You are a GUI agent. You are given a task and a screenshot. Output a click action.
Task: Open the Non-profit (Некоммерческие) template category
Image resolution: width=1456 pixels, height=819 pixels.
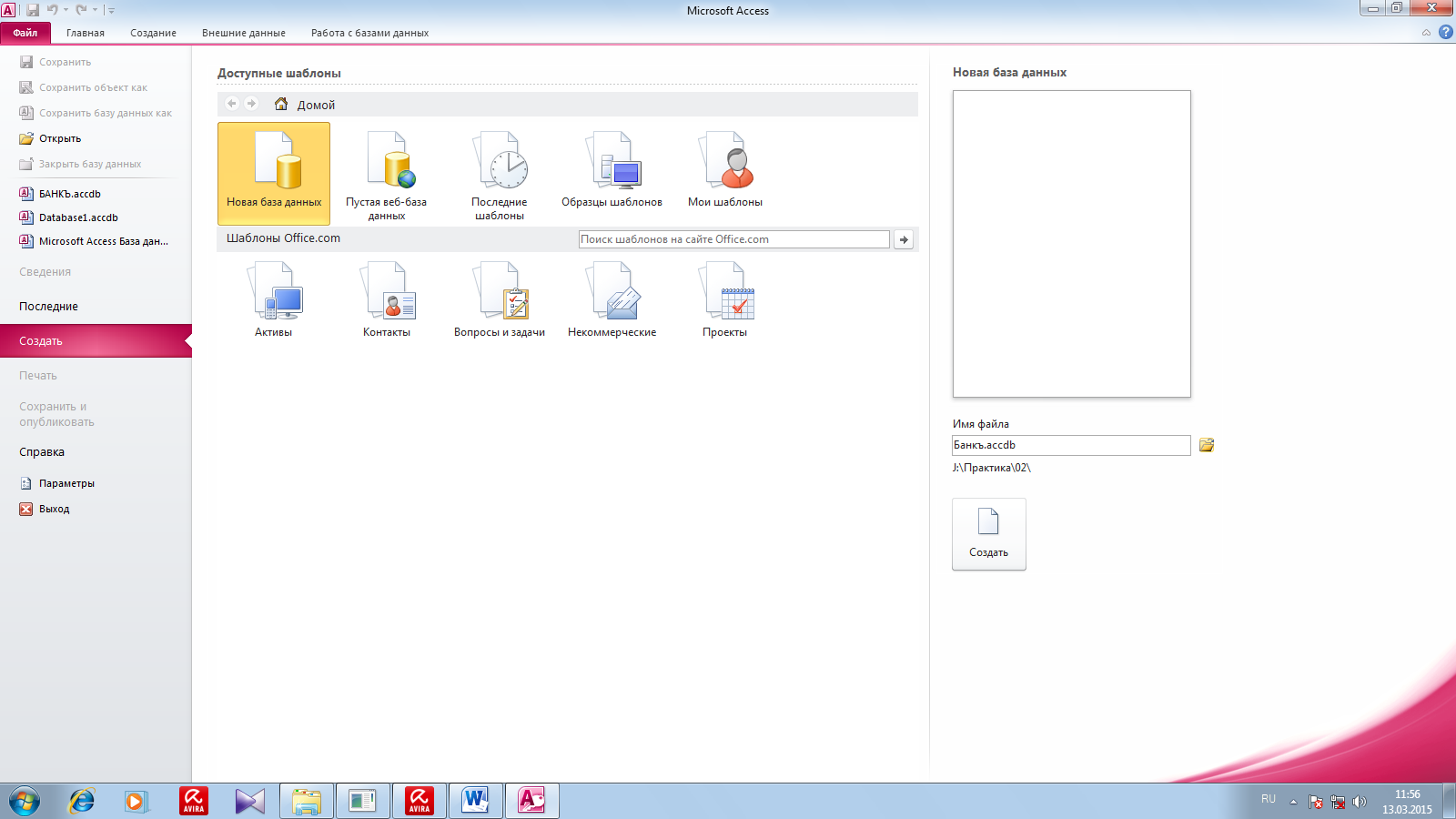click(x=612, y=300)
